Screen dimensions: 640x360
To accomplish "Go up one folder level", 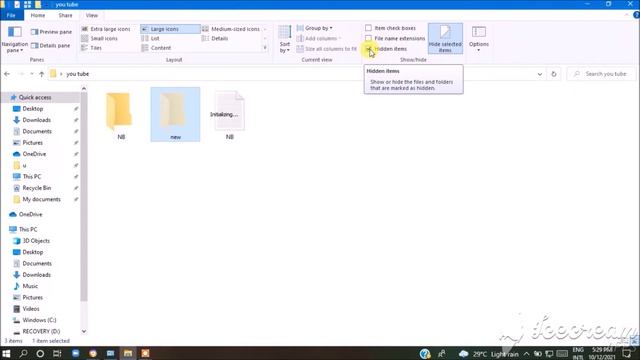I will [x=42, y=74].
